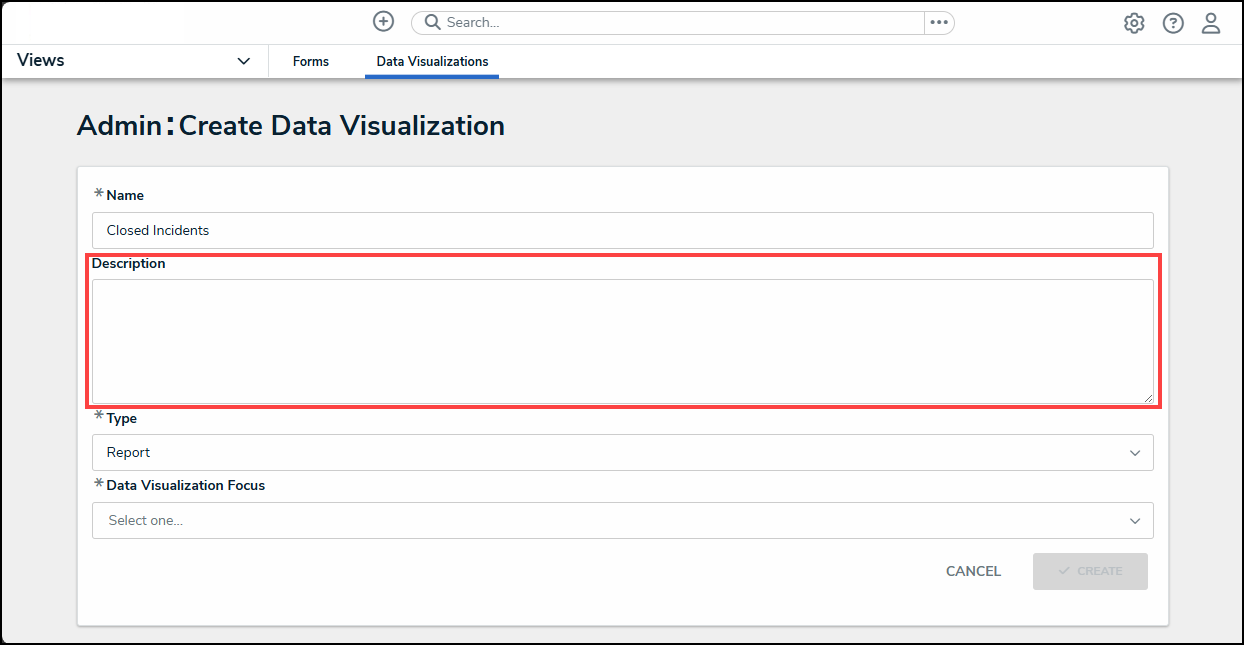This screenshot has width=1244, height=645.
Task: Grab the Description textarea resize handle
Action: 1148,398
